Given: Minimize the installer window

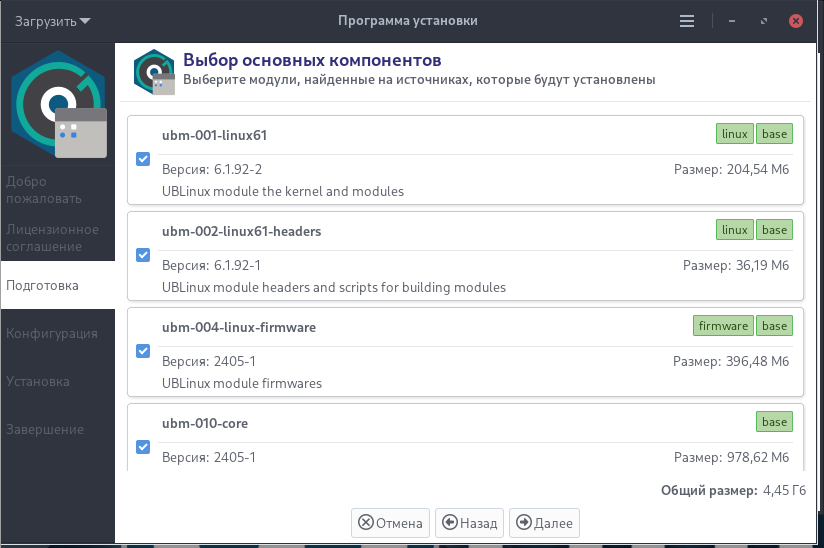Looking at the screenshot, I should (x=732, y=21).
